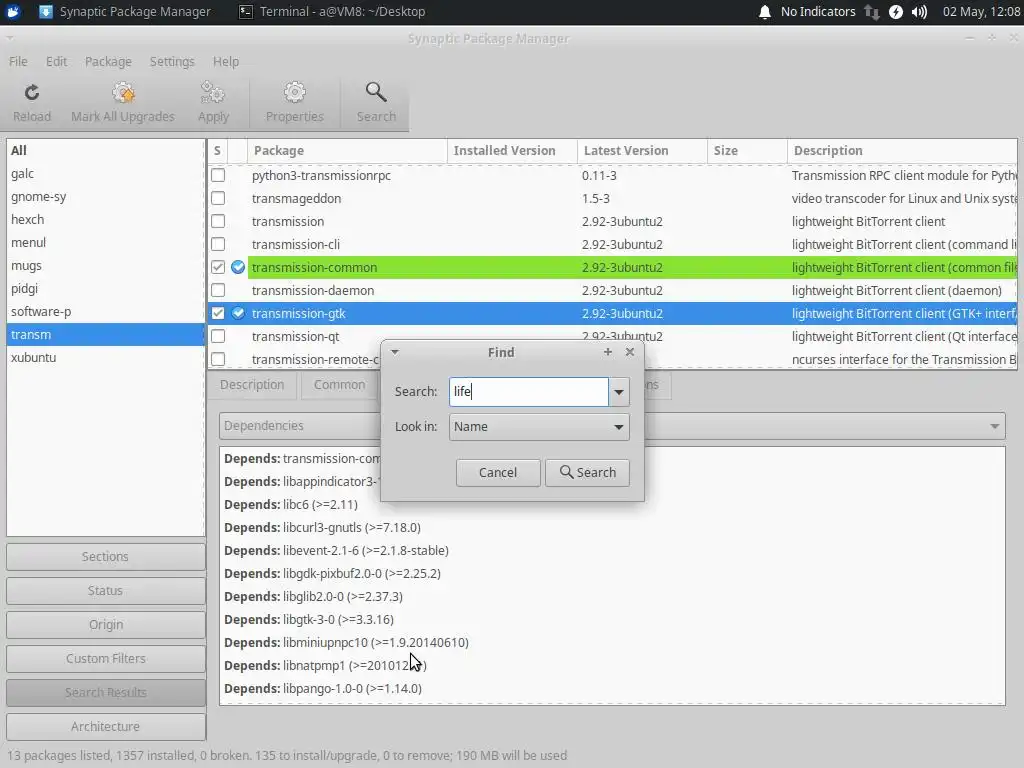
Task: Open the Properties toolbar icon
Action: [295, 93]
